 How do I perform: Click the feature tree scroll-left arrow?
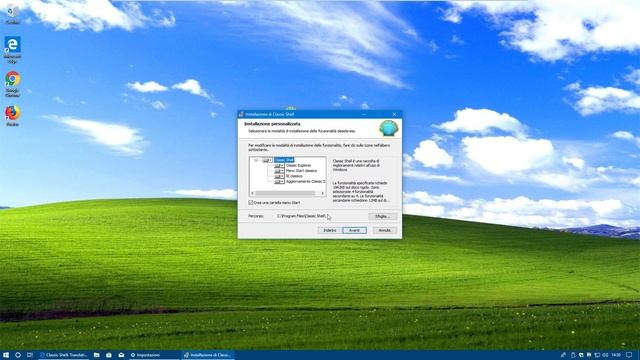pyautogui.click(x=252, y=193)
